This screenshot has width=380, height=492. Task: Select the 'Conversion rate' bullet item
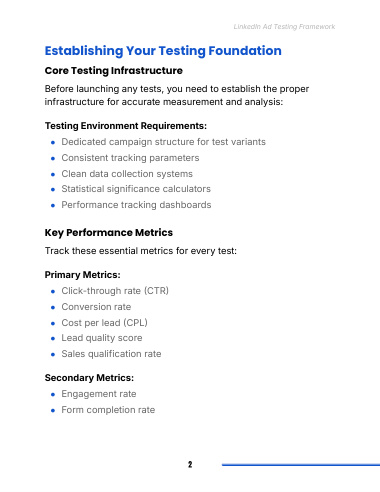tap(96, 307)
